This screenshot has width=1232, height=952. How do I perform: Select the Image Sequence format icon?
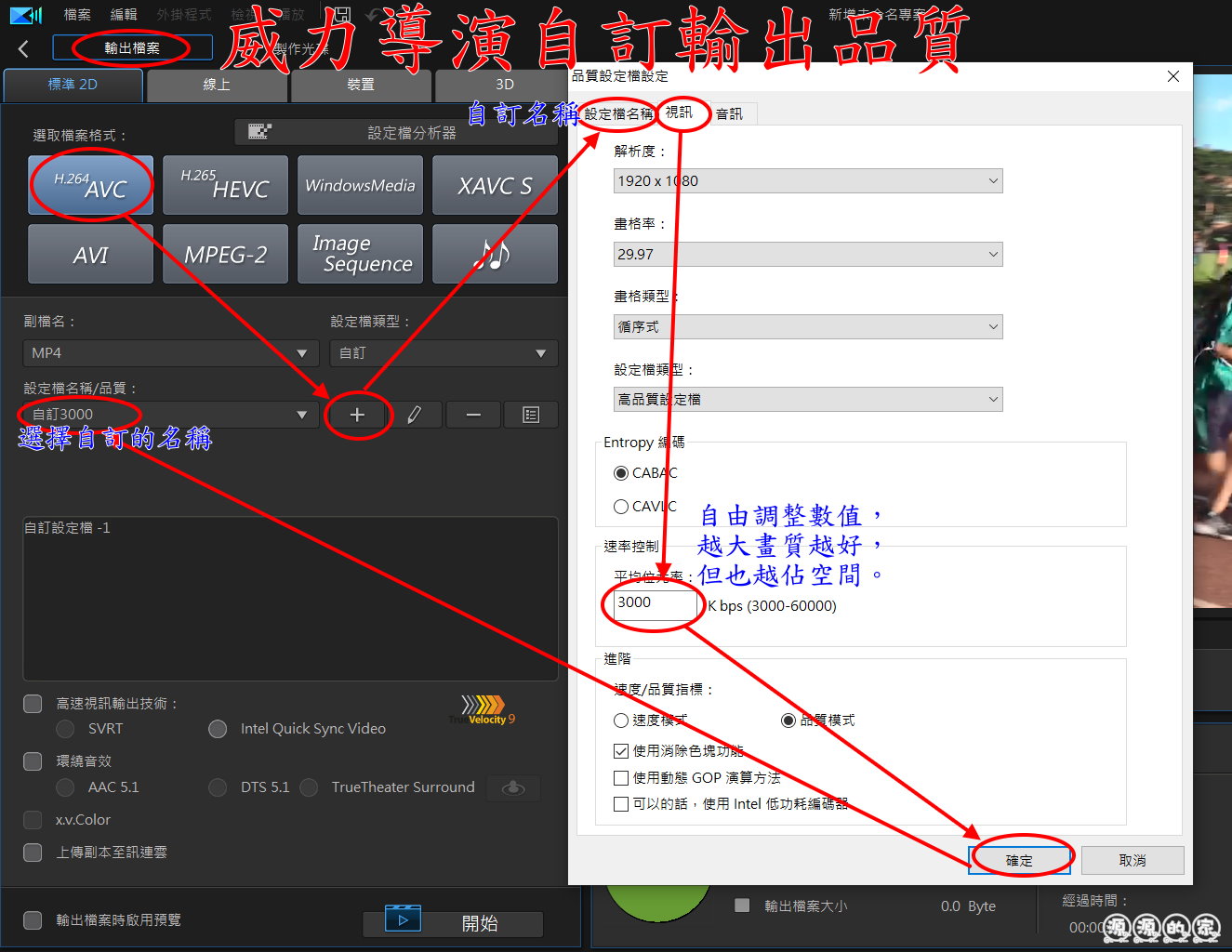(x=360, y=254)
